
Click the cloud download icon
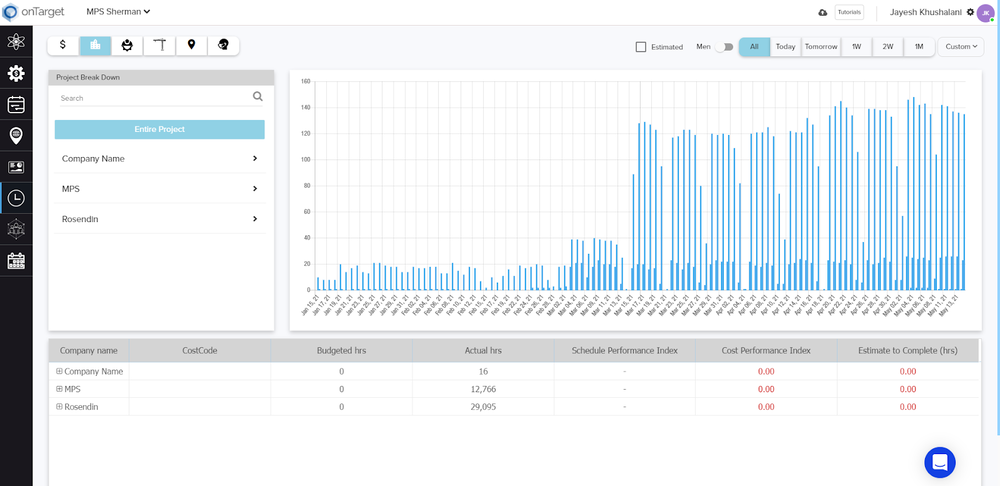click(x=822, y=13)
